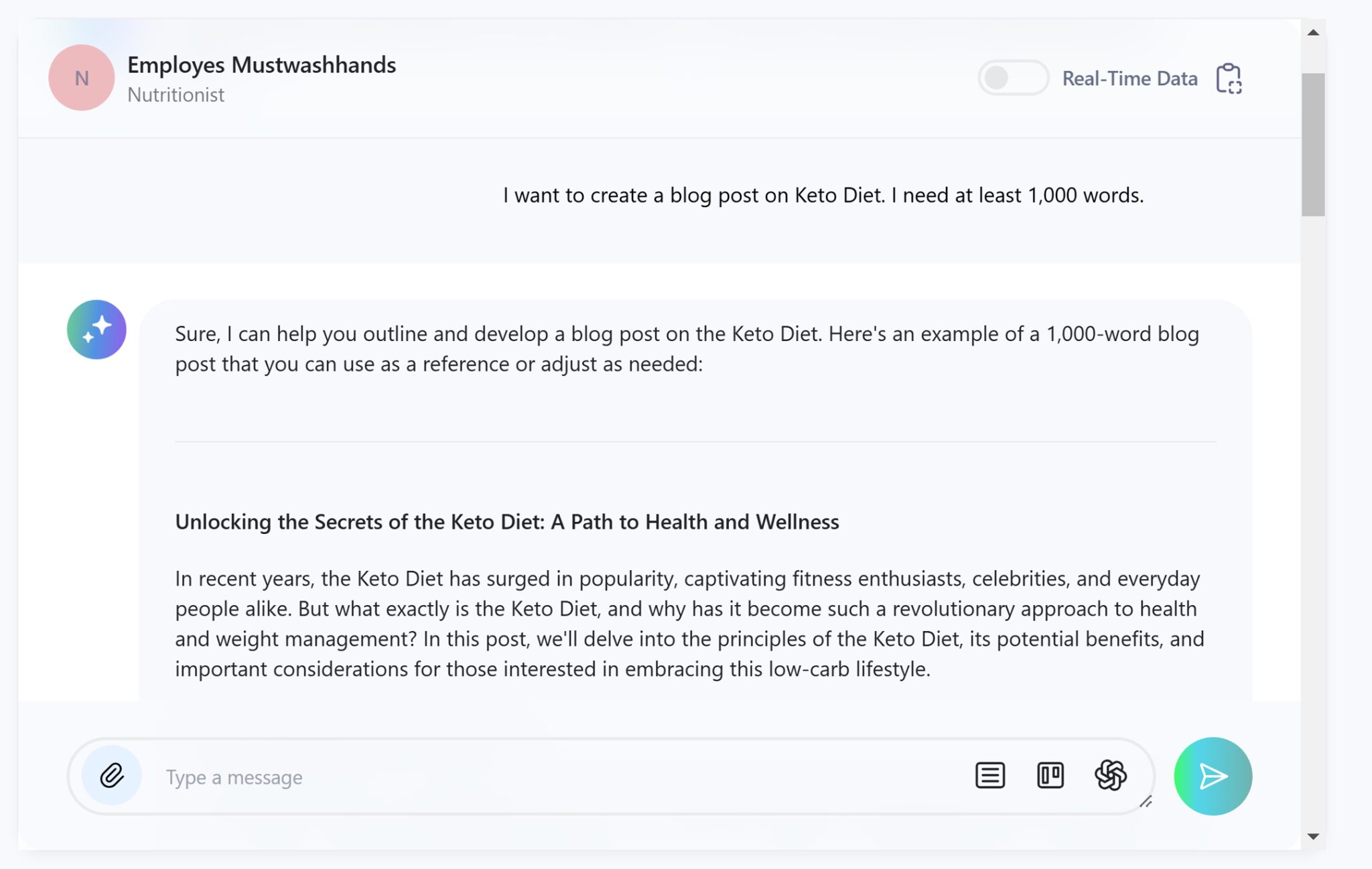This screenshot has height=869, width=1372.
Task: Click the vertical scrollbar thumb
Action: [1313, 144]
